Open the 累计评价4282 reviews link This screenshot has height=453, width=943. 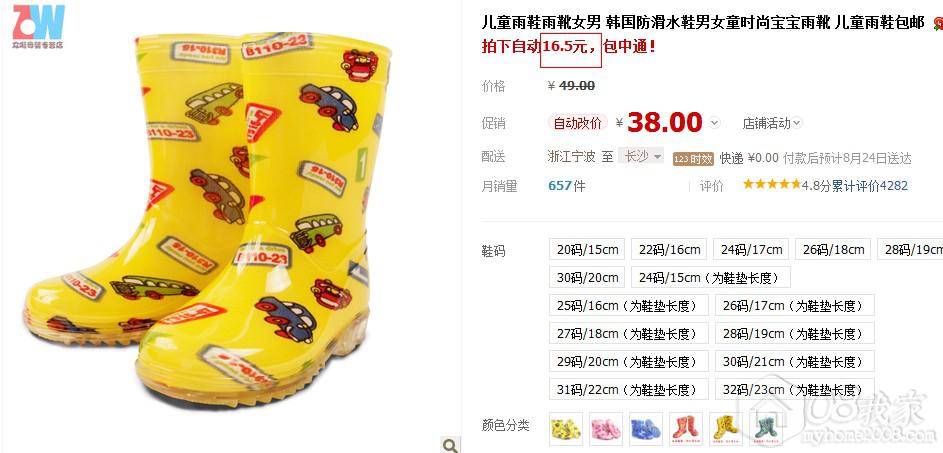[x=870, y=186]
